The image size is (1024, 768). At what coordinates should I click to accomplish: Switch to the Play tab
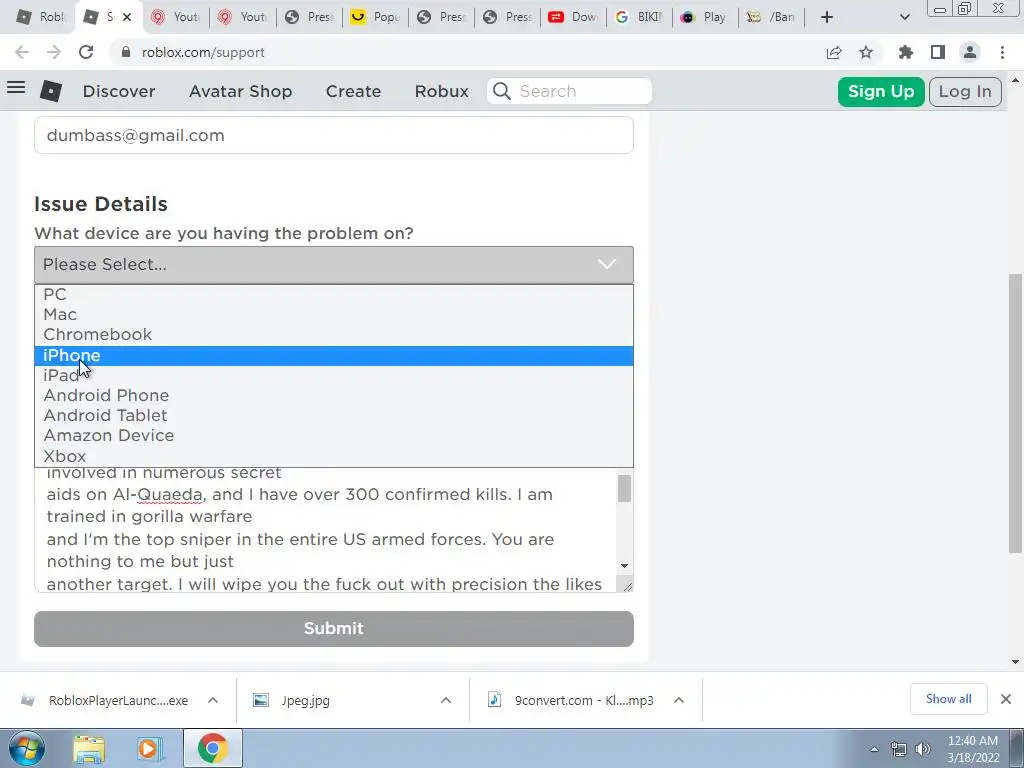705,17
